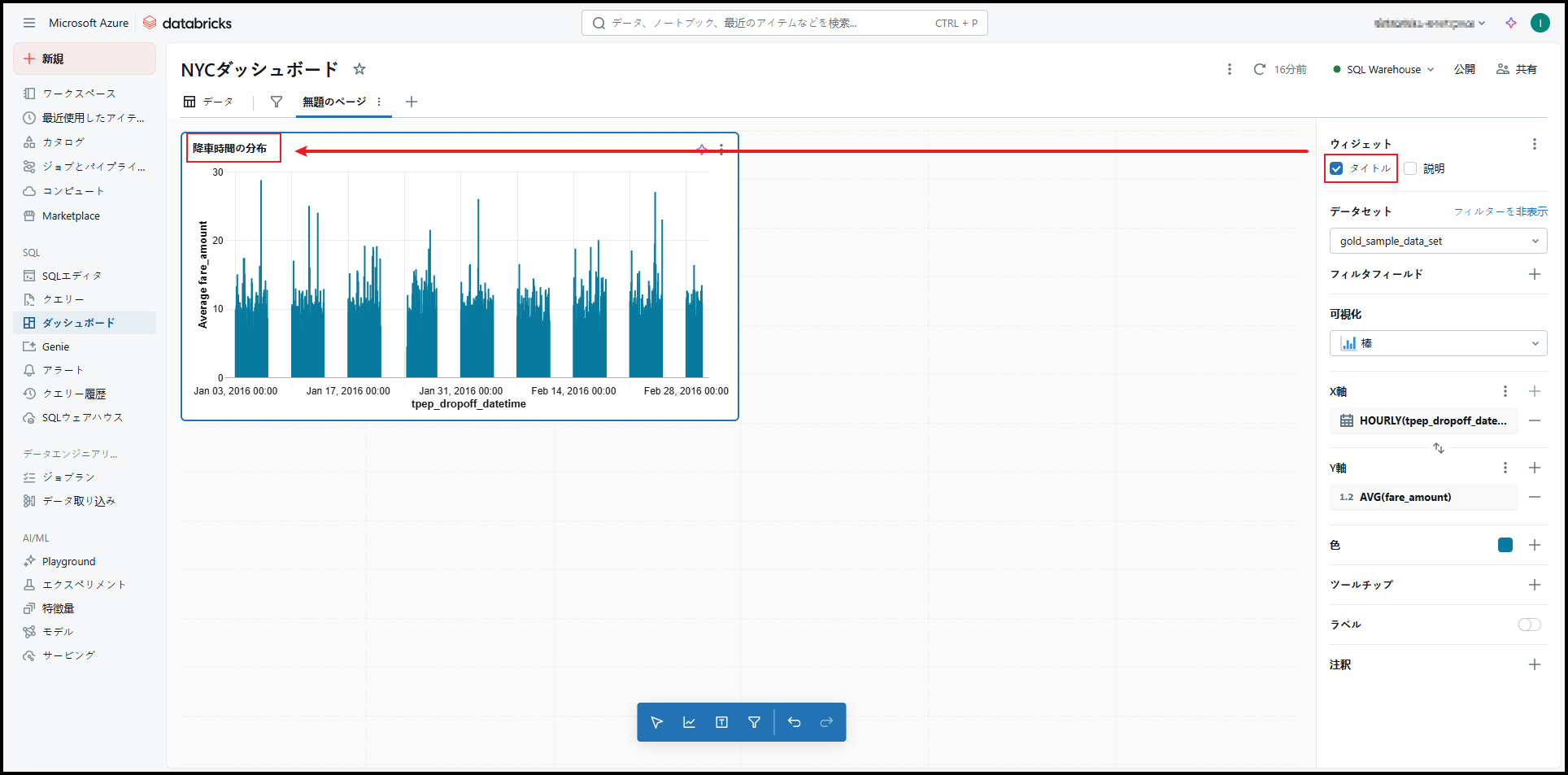Click the plus icon to add a new page
1568x775 pixels.
(412, 102)
